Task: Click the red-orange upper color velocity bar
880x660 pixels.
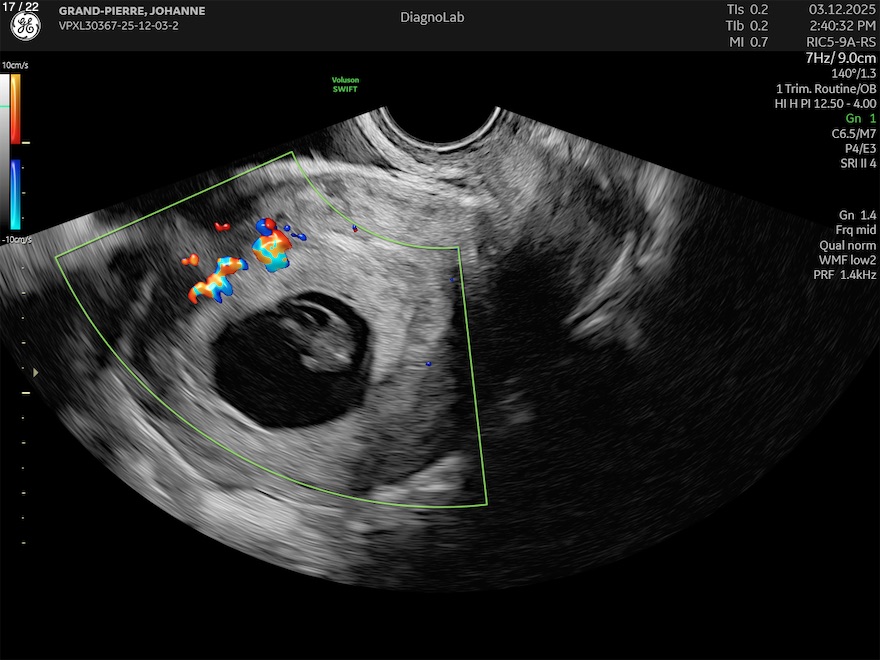Action: 15,107
